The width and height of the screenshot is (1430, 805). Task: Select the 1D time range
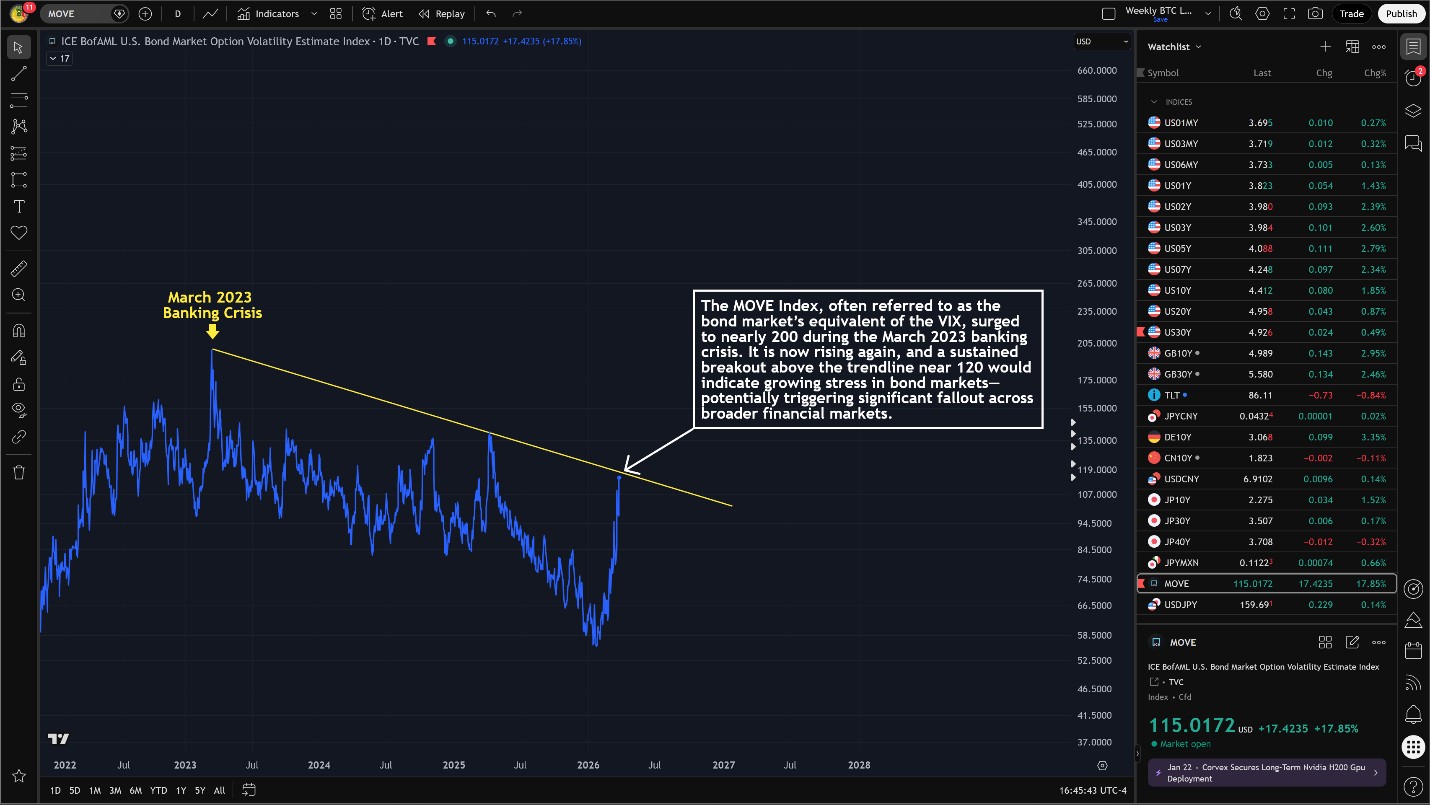(55, 790)
